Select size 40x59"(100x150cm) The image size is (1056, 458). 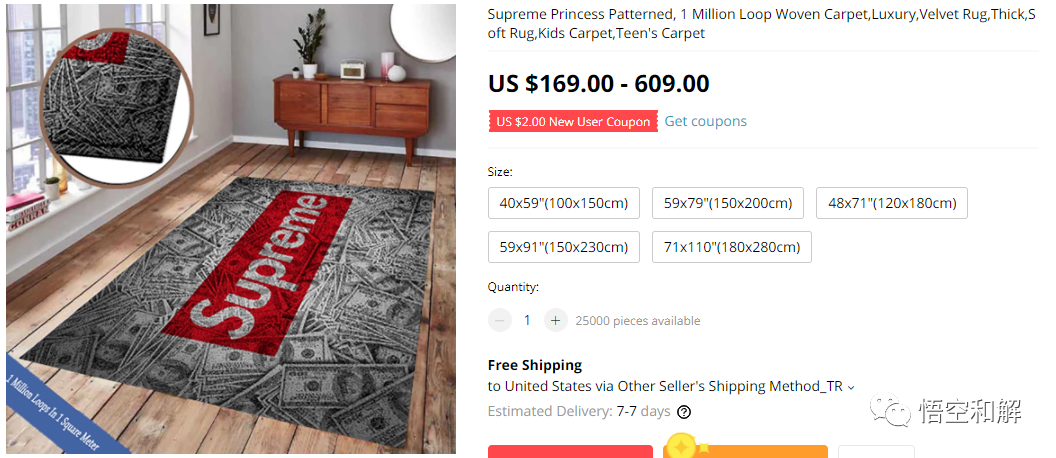click(563, 203)
